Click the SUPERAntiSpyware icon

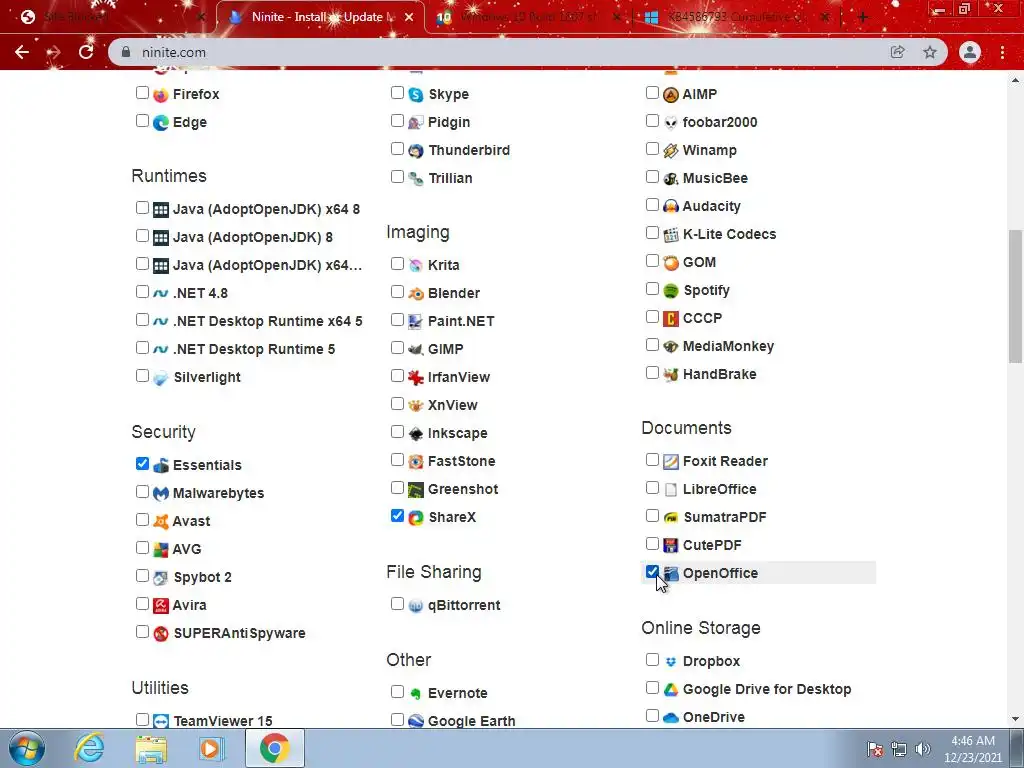click(x=161, y=633)
